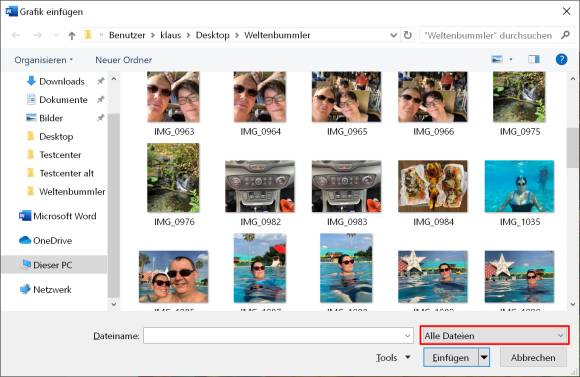
Task: Click the IMG_0976 file name label
Action: click(174, 222)
